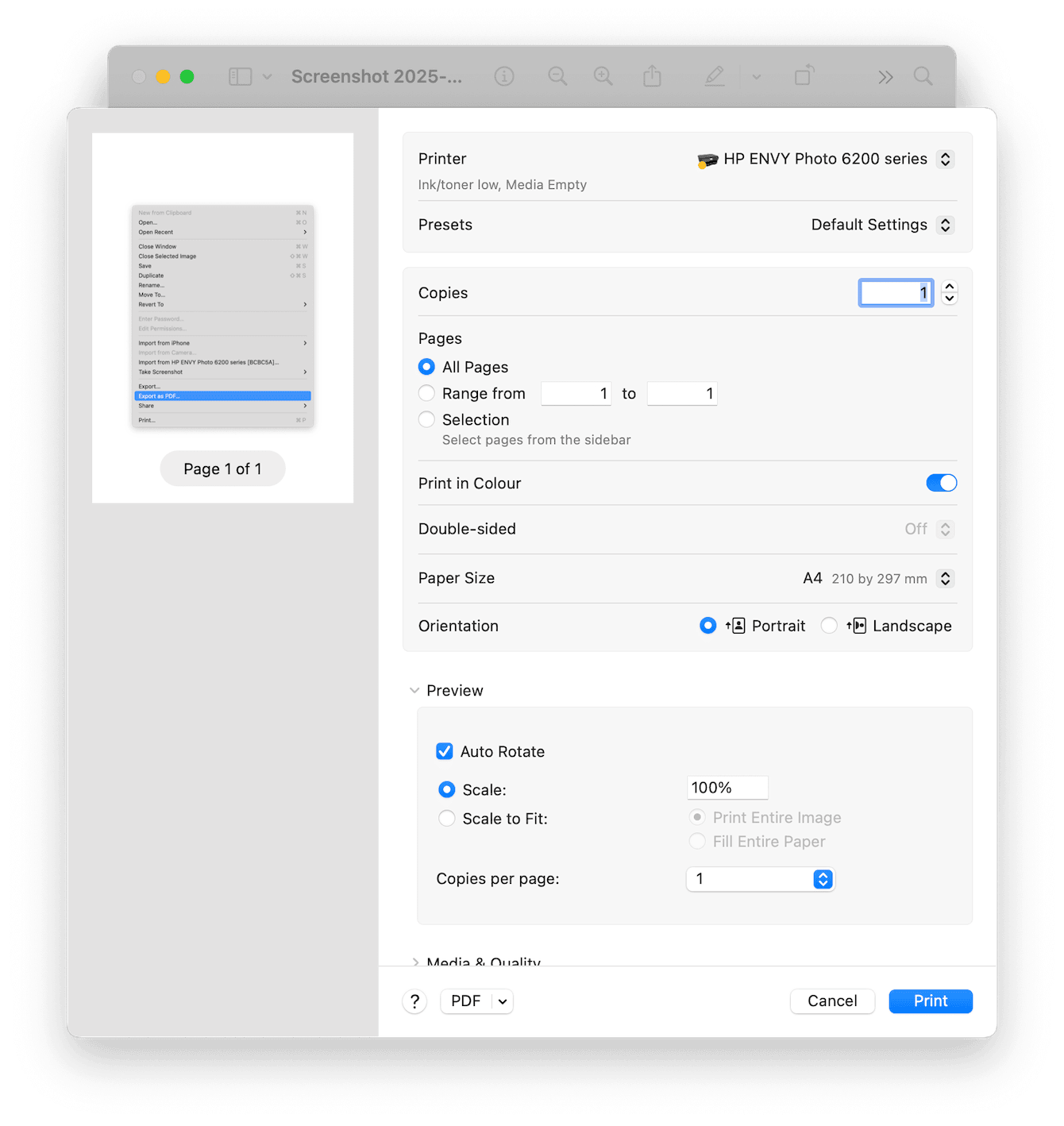Open search using the magnifying glass icon
Image resolution: width=1064 pixels, height=1126 pixels.
click(x=923, y=76)
